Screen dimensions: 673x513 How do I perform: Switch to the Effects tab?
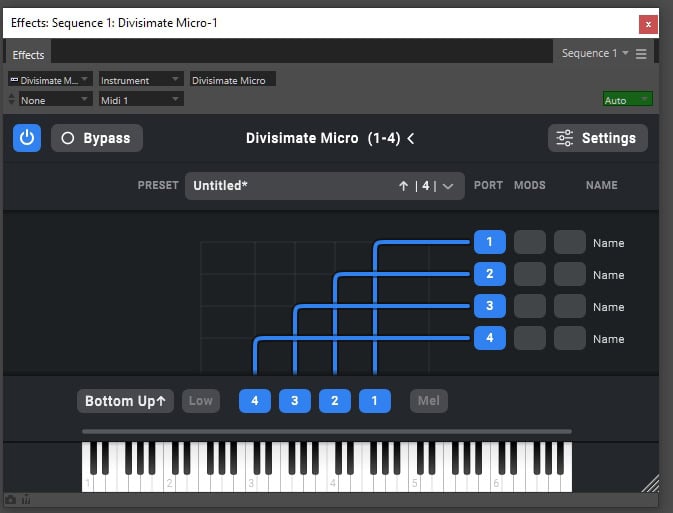click(x=28, y=55)
